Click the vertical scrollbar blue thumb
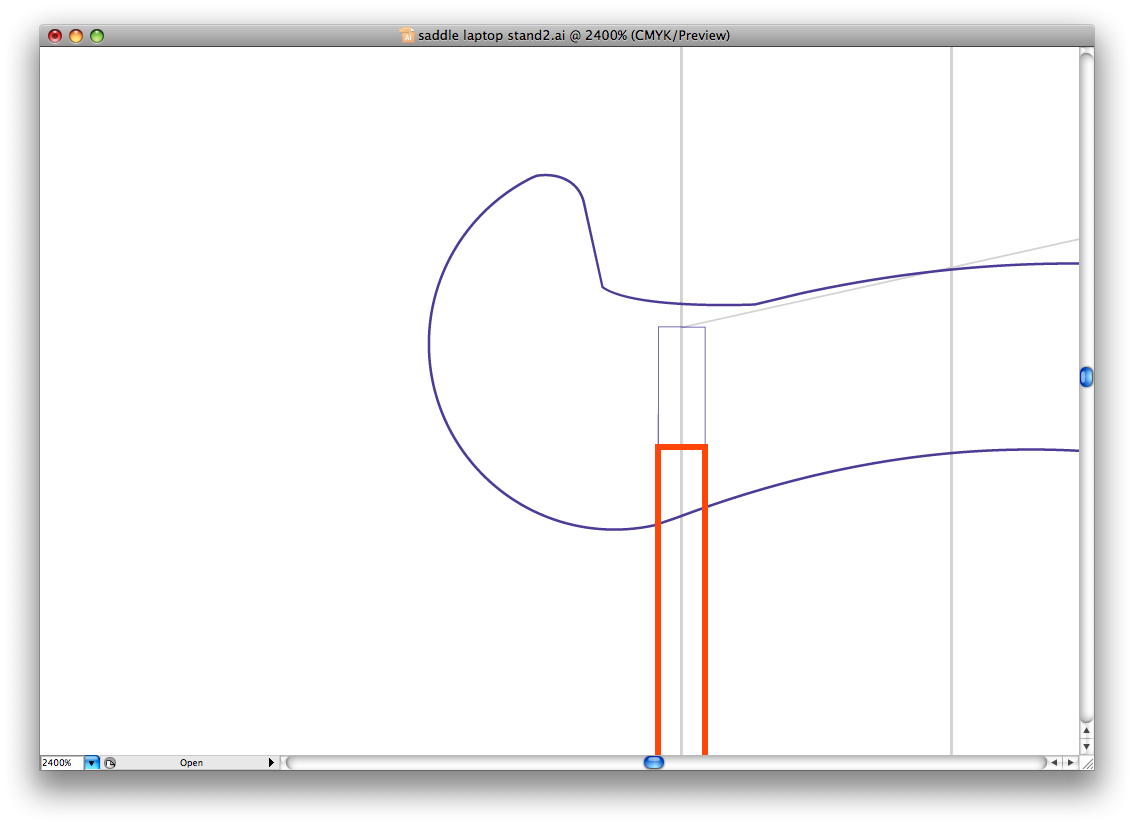This screenshot has width=1134, height=825. 1086,377
